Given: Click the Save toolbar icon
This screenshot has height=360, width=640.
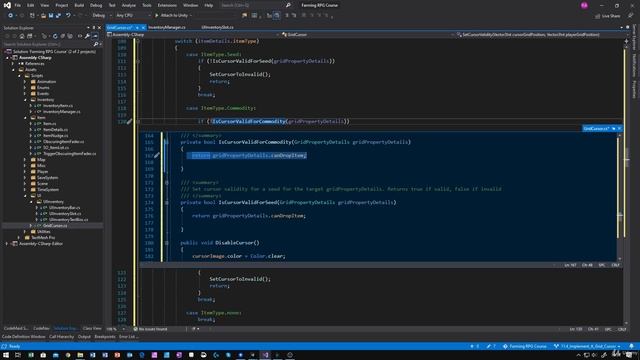Looking at the screenshot, I should (x=51, y=16).
